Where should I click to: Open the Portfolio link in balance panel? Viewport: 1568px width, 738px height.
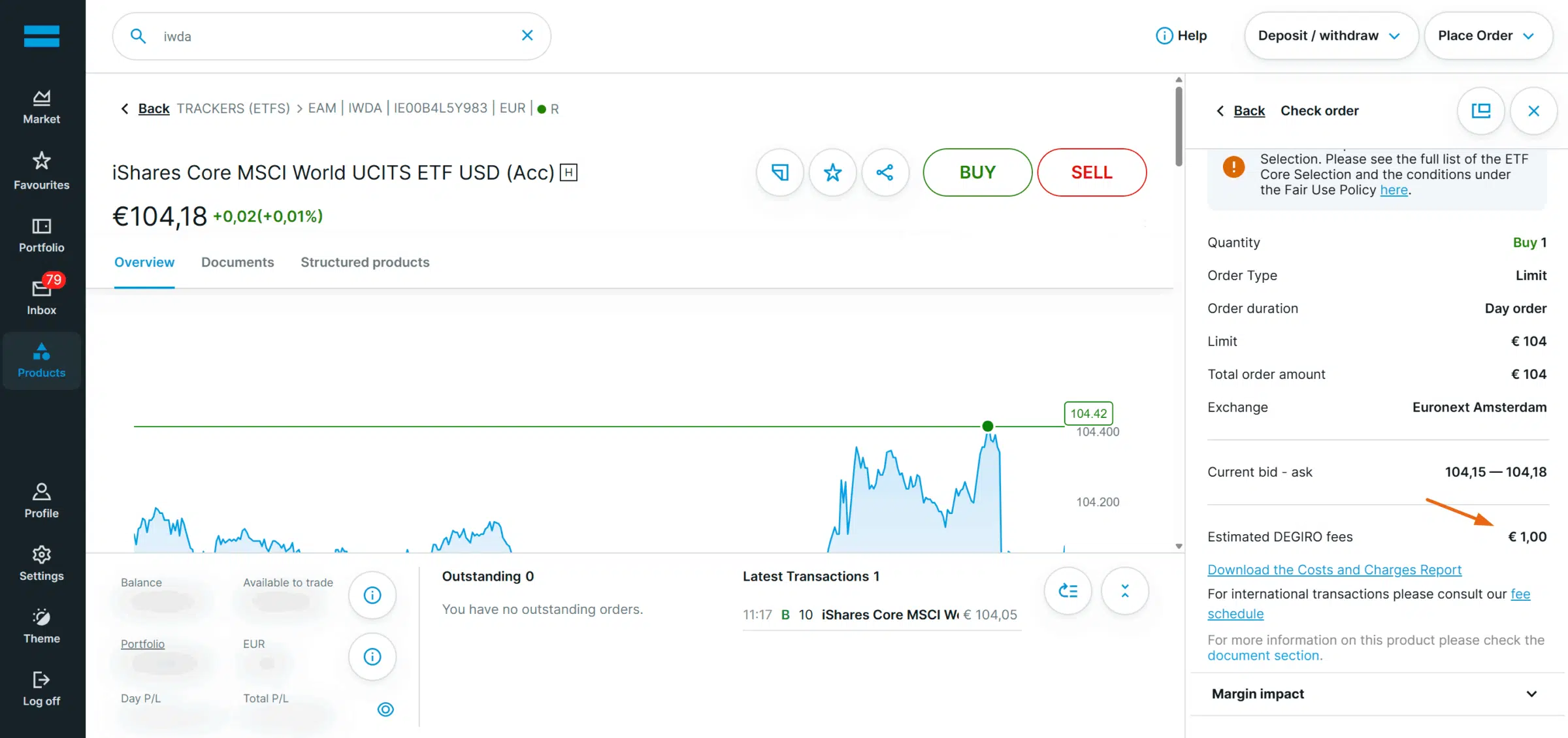tap(142, 644)
